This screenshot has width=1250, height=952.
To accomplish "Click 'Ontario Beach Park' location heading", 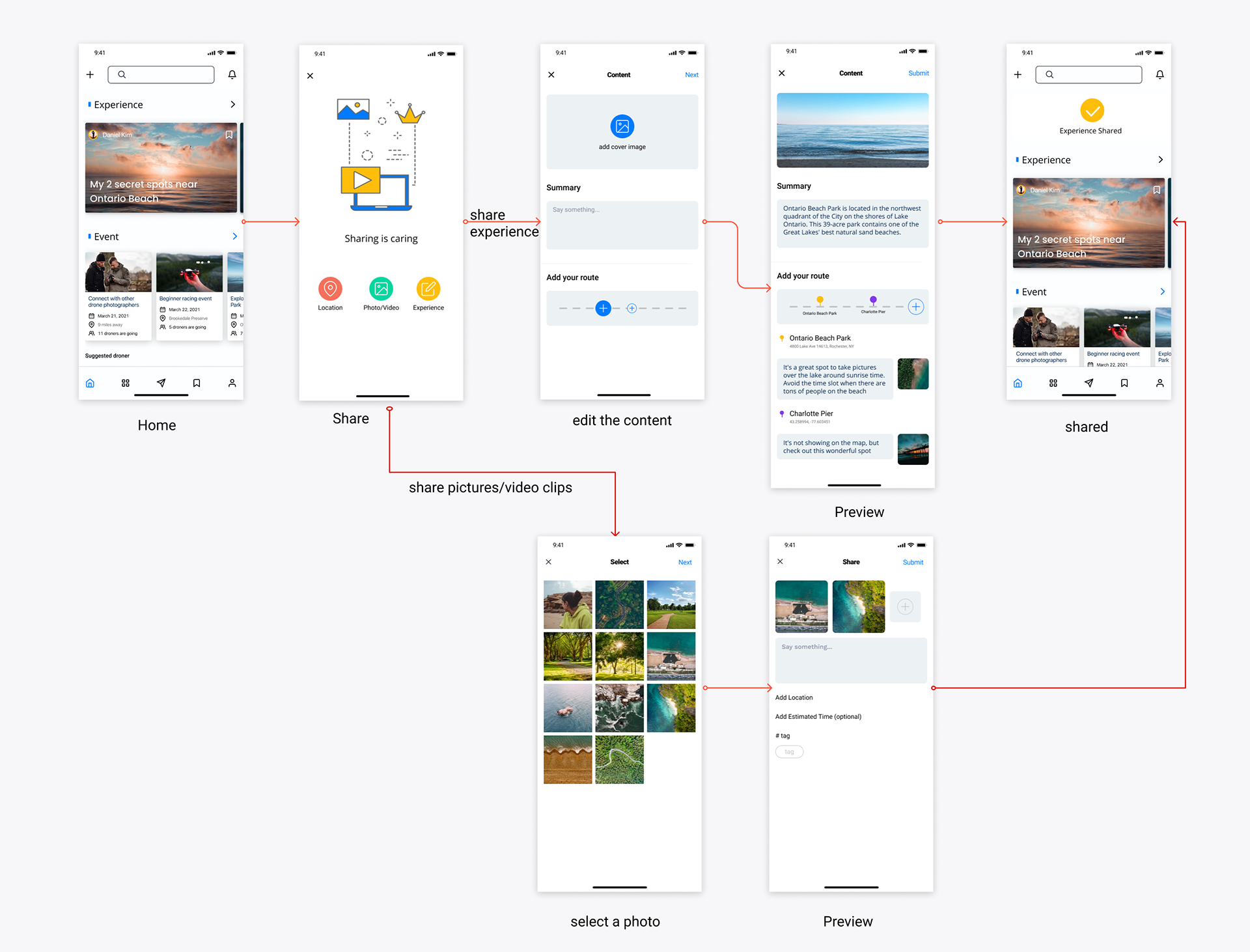I will tap(820, 338).
